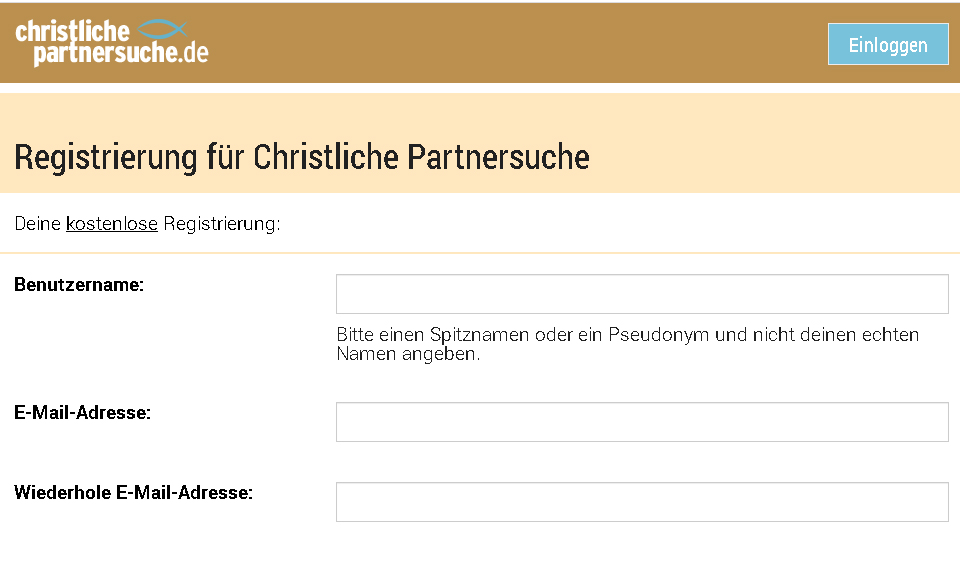Click the Wiederhole E-Mail-Adresse label
Viewport: 960px width, 561px height.
(x=133, y=493)
